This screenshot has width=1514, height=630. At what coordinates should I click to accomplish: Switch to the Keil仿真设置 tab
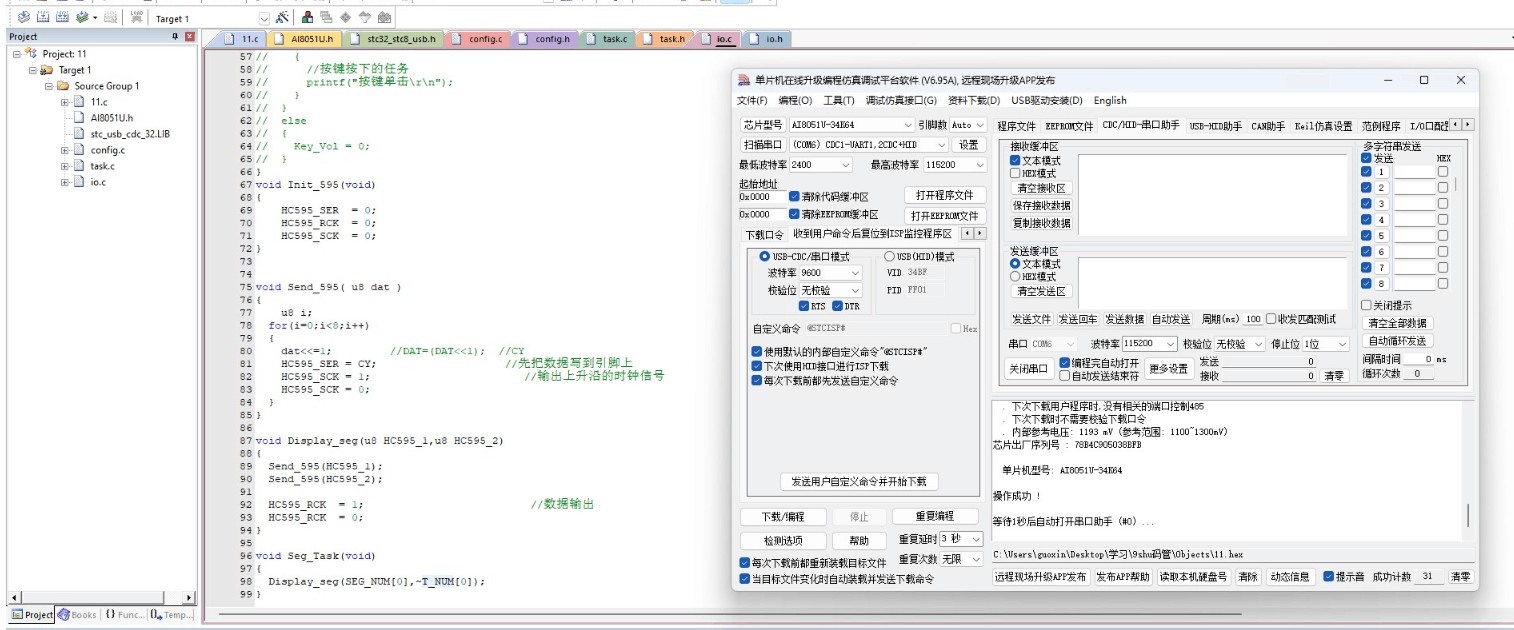(1322, 126)
